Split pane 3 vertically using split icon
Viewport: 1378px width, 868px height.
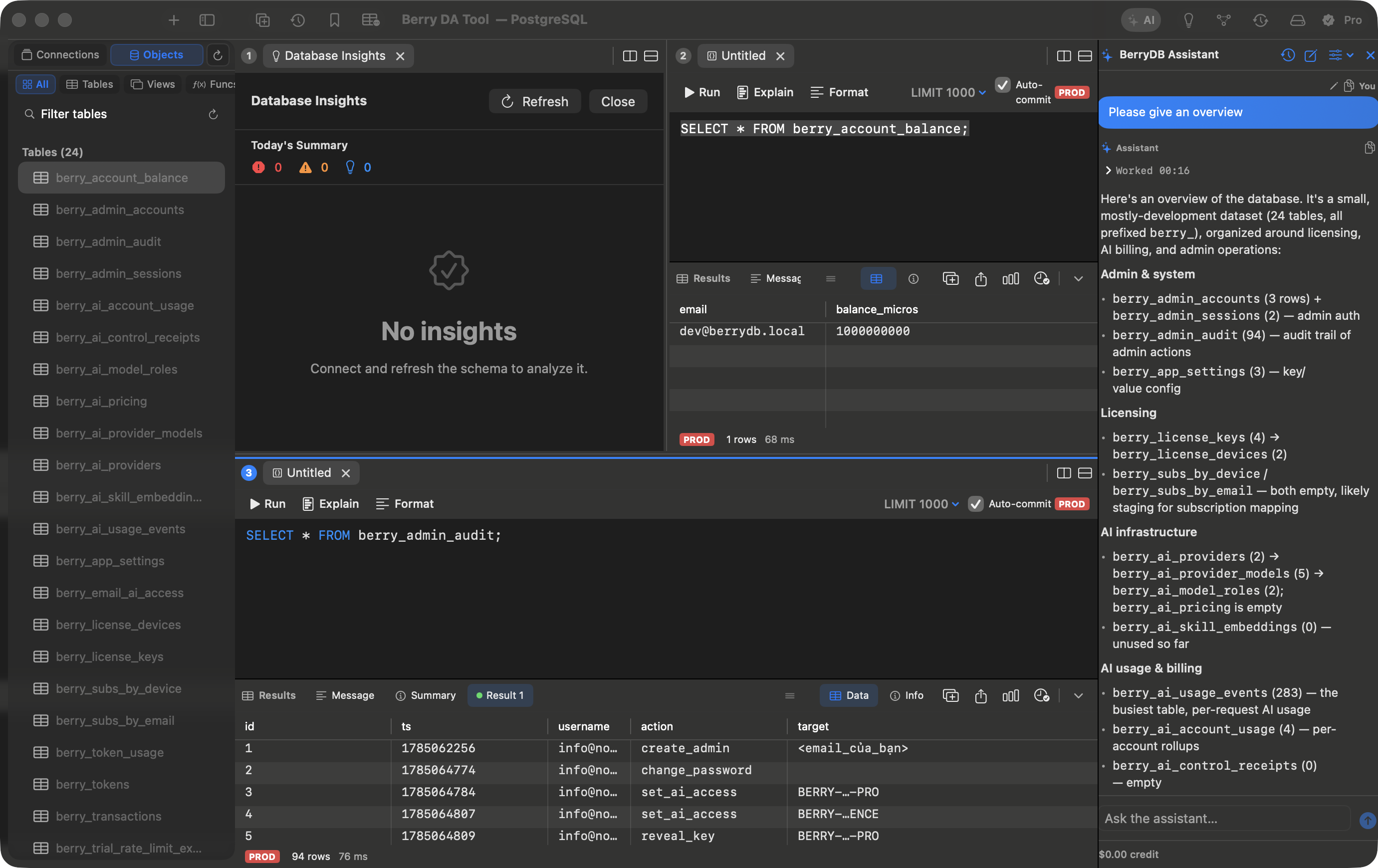(1063, 472)
